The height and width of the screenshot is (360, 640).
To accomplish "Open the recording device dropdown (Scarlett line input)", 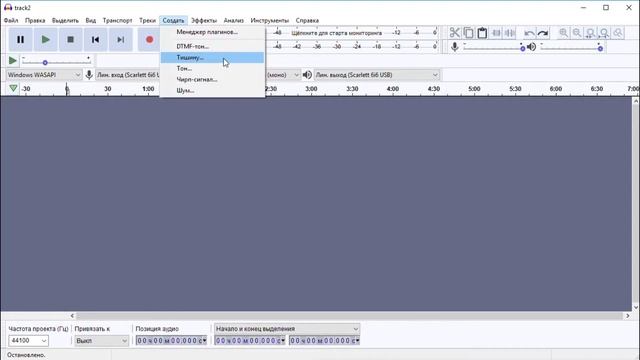I will point(127,75).
